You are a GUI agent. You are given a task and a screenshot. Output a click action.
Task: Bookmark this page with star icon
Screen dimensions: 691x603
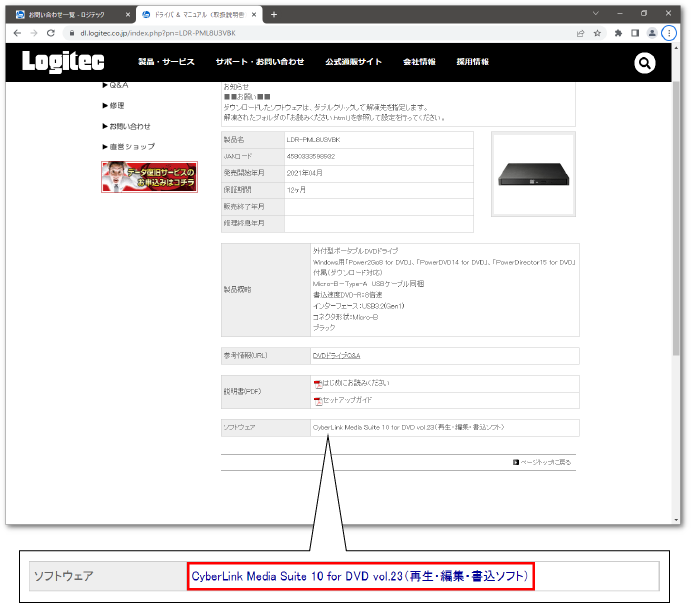tap(597, 33)
